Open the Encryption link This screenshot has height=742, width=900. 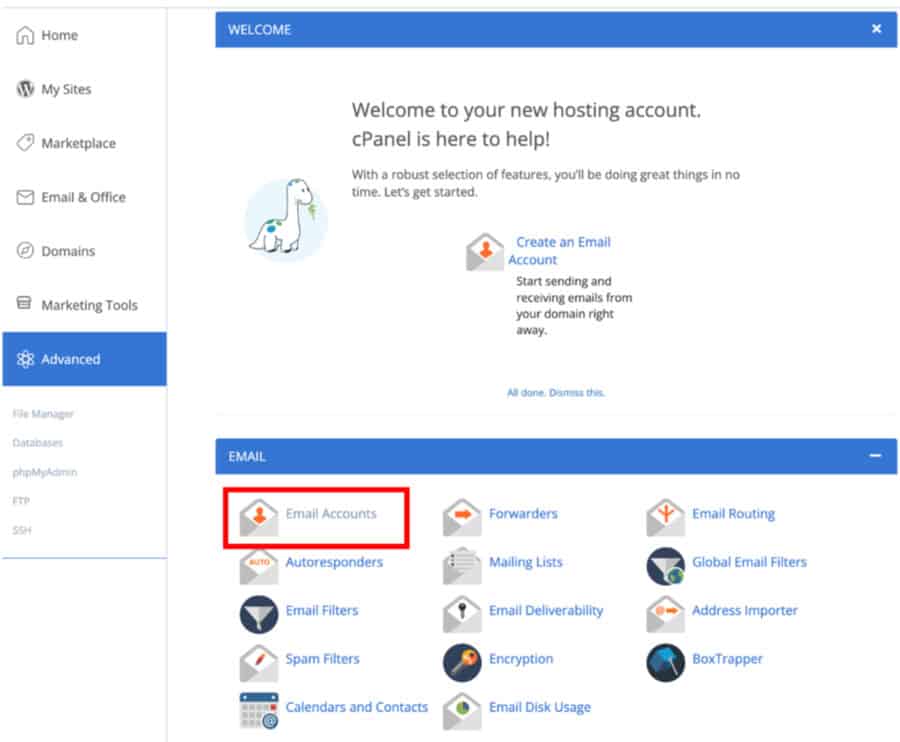[521, 659]
